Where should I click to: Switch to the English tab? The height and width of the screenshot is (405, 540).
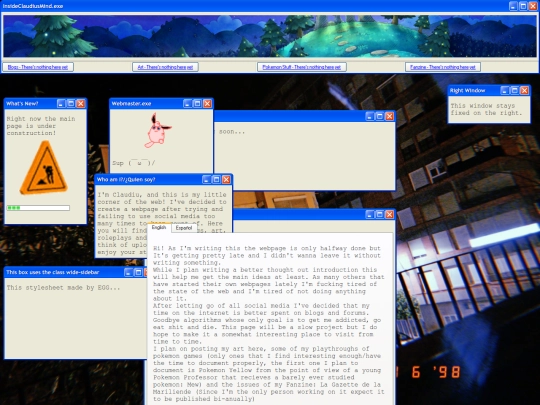pyautogui.click(x=159, y=228)
